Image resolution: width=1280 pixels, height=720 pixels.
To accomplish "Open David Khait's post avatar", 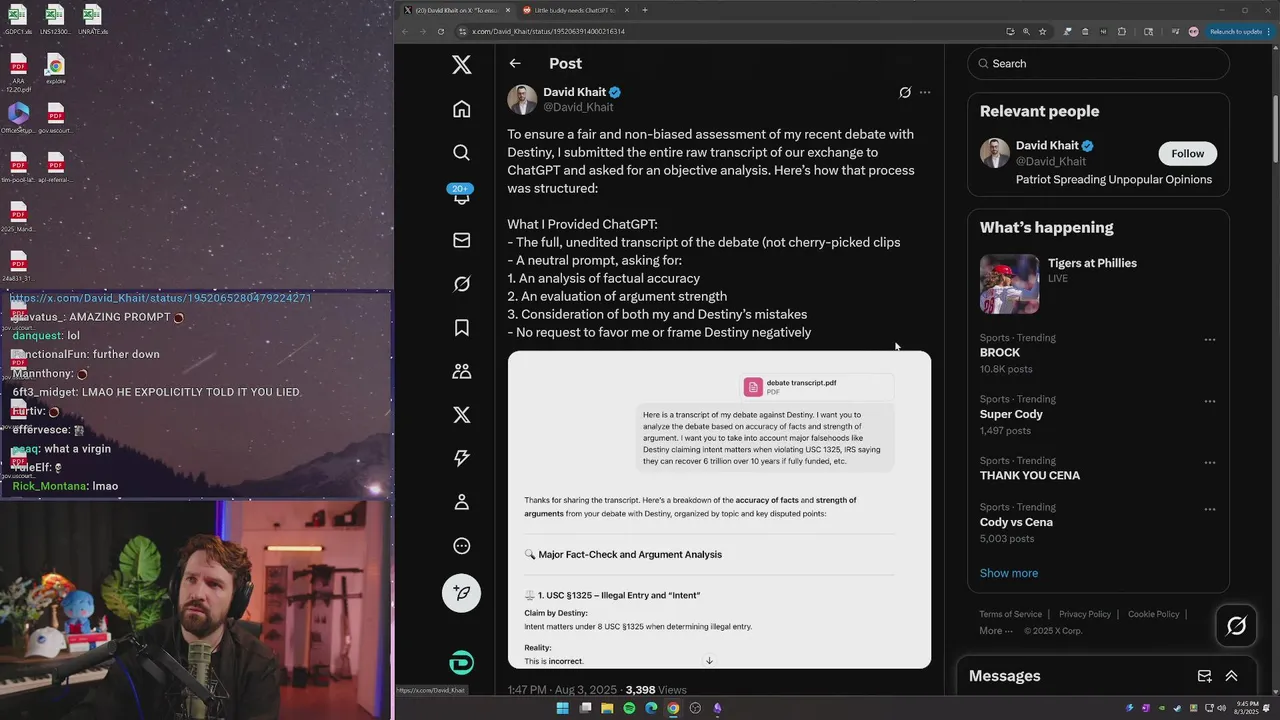I will [522, 99].
